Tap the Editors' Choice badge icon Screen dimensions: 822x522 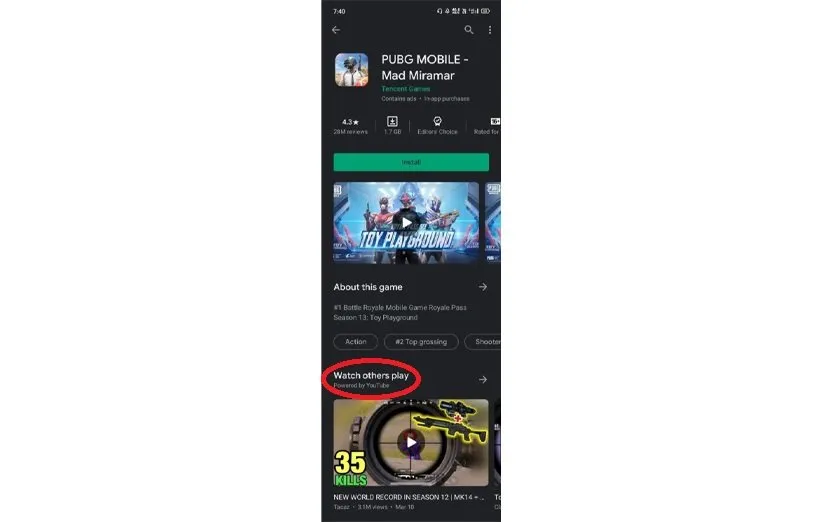tap(437, 121)
